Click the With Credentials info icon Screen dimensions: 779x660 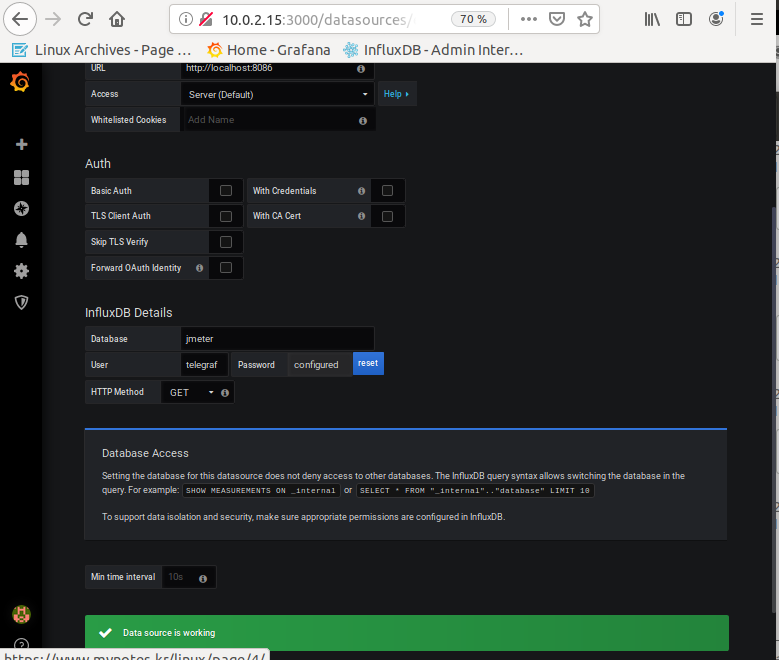(362, 191)
